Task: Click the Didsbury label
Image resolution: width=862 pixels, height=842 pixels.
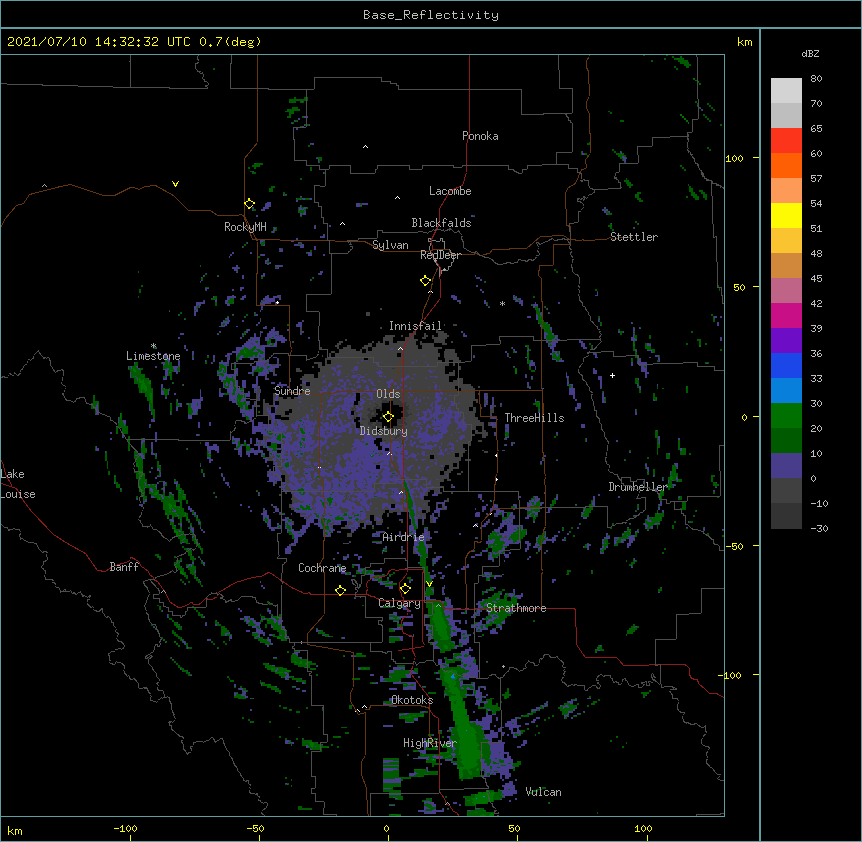Action: [x=384, y=431]
